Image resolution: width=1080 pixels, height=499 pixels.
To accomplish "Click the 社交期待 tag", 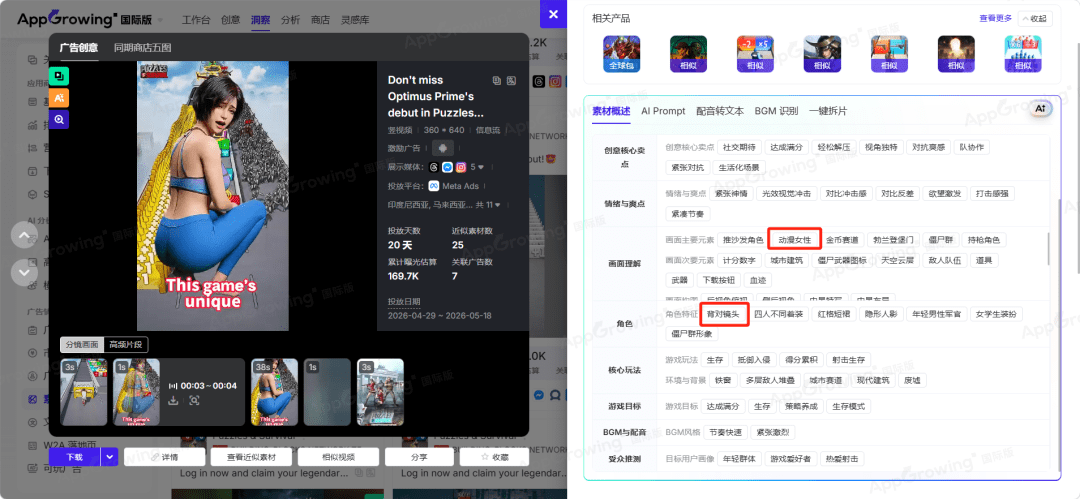I will point(739,147).
